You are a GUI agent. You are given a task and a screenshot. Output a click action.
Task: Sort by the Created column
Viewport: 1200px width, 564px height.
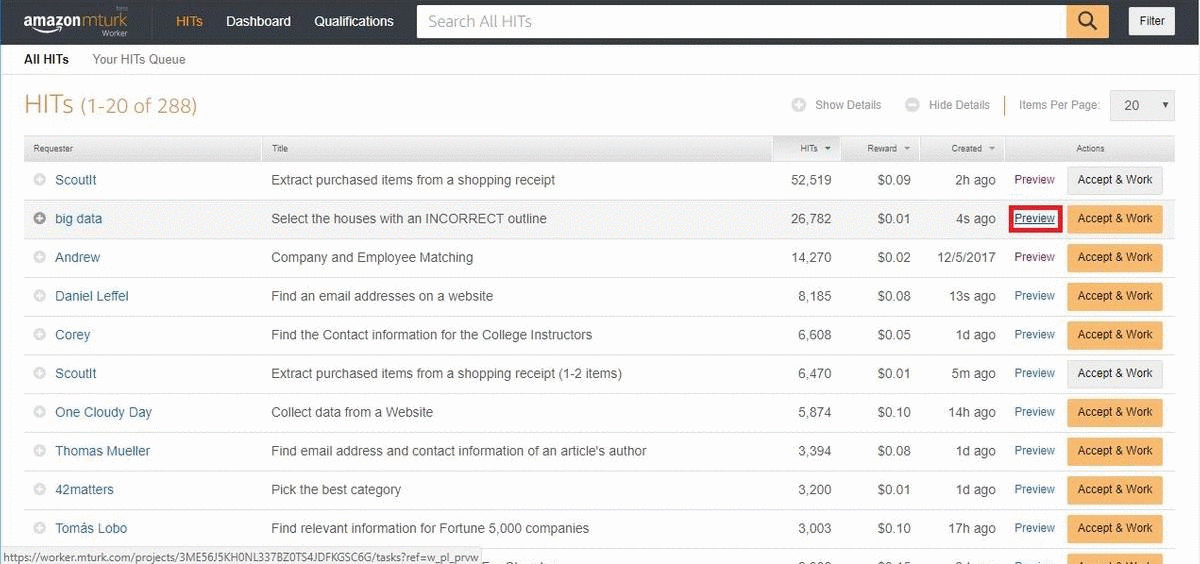(x=963, y=148)
